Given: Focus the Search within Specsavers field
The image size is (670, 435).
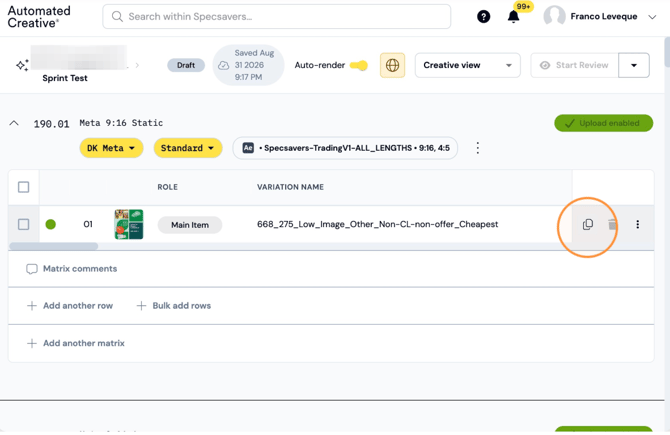Looking at the screenshot, I should pyautogui.click(x=276, y=17).
